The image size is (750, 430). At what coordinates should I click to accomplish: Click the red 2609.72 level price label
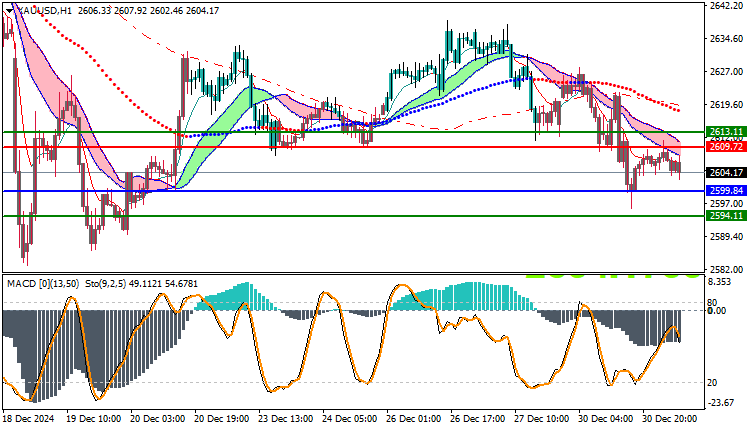[726, 147]
